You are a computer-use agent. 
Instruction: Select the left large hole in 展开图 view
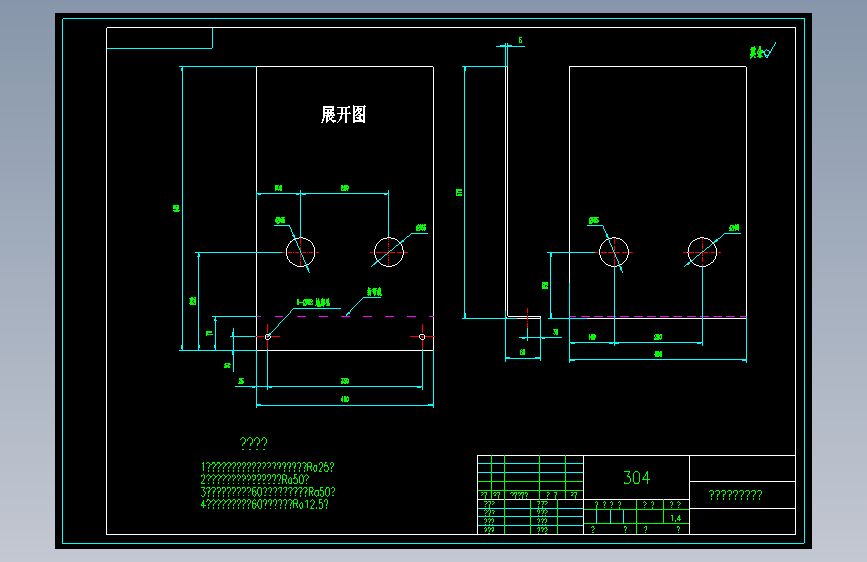point(300,252)
